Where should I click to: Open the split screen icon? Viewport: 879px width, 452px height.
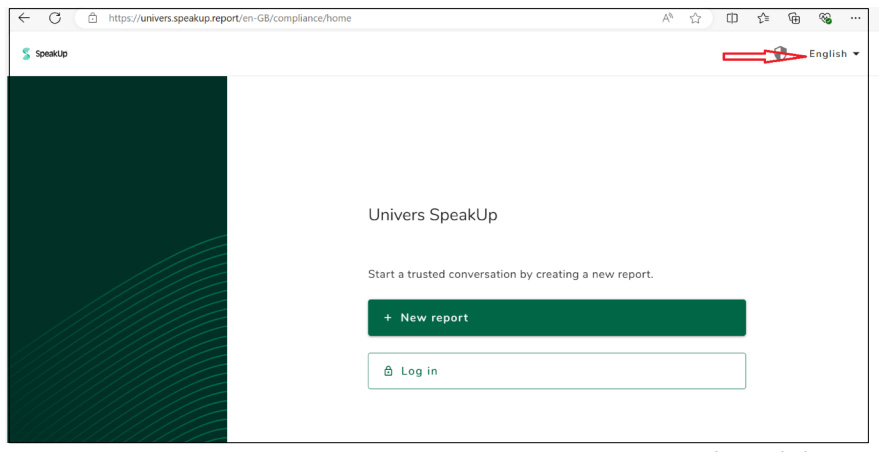point(732,18)
